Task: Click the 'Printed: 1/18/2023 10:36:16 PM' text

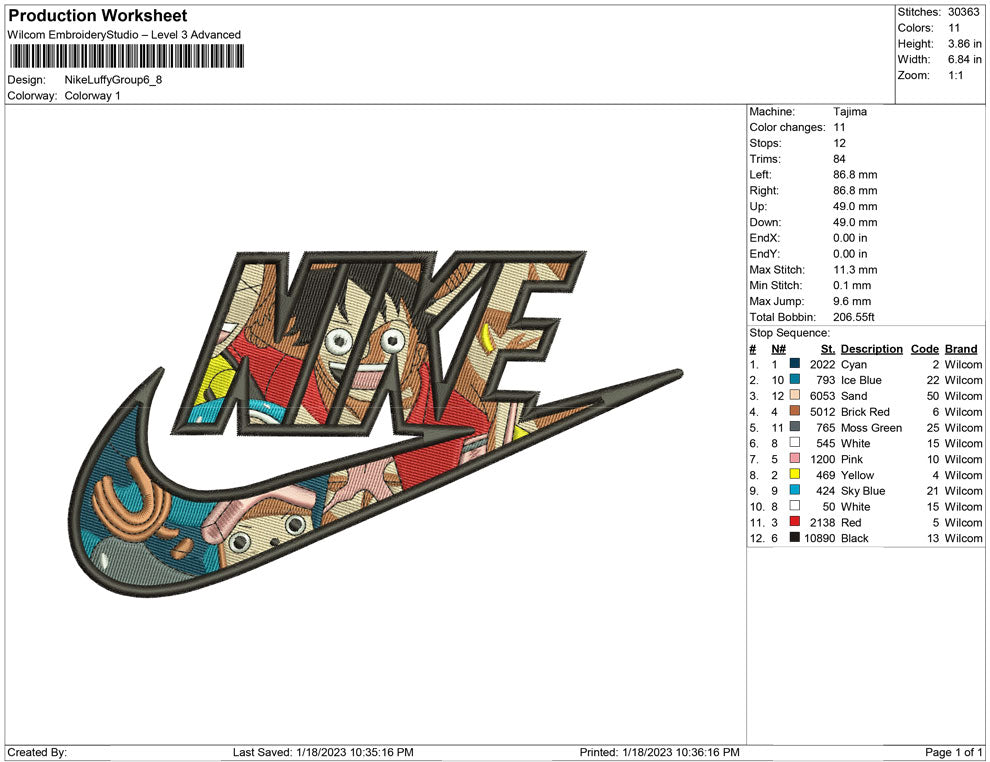Action: (659, 752)
